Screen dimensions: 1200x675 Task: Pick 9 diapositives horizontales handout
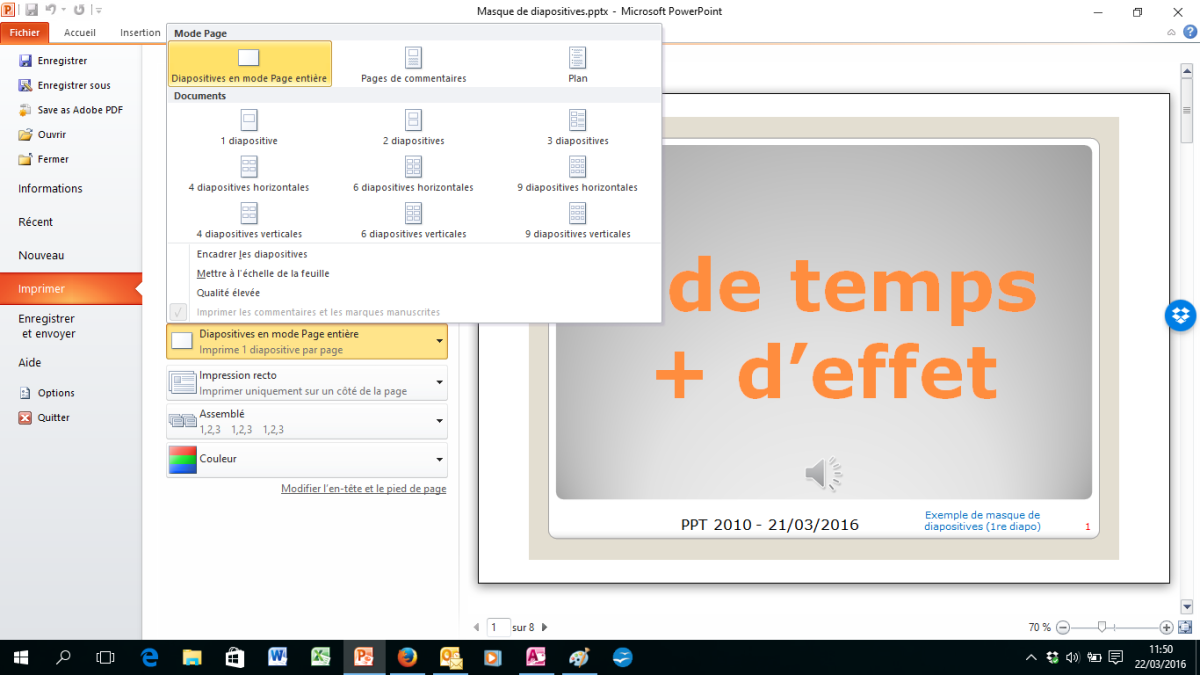(578, 174)
